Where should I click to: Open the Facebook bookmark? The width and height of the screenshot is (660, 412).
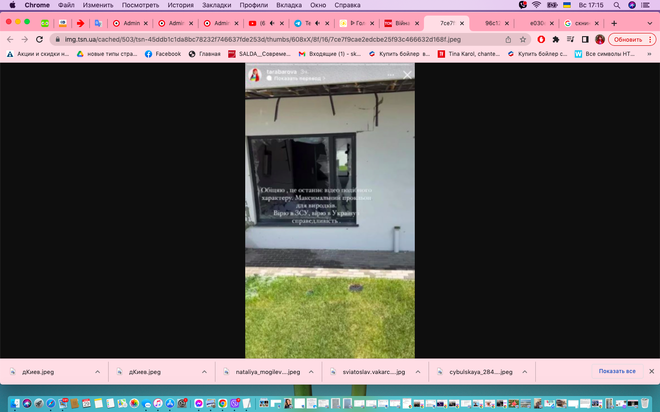pos(161,54)
